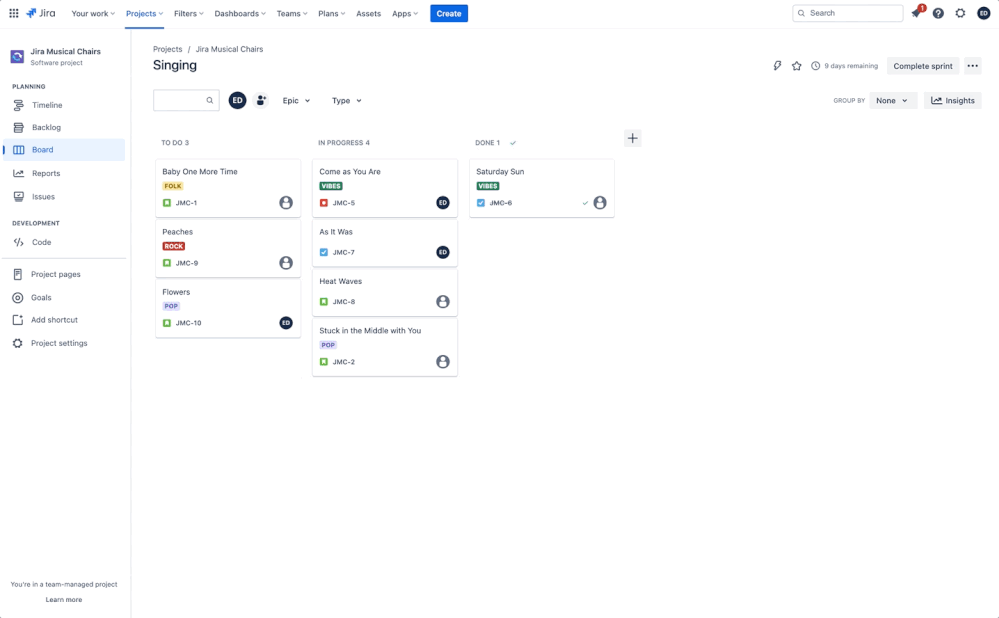Screen dimensions: 999x618
Task: Open the Epic filter dropdown
Action: [x=296, y=101]
